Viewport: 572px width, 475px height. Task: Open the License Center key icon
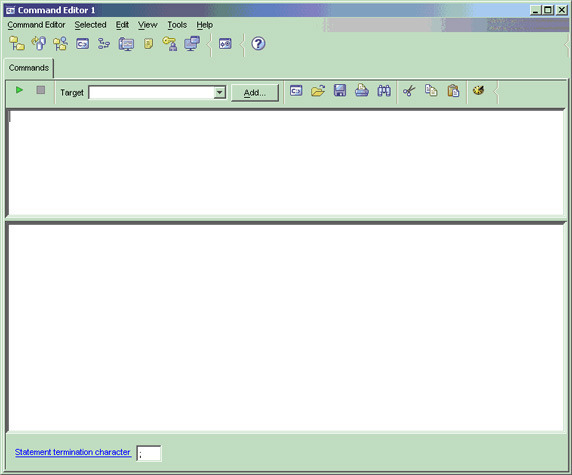pyautogui.click(x=170, y=44)
